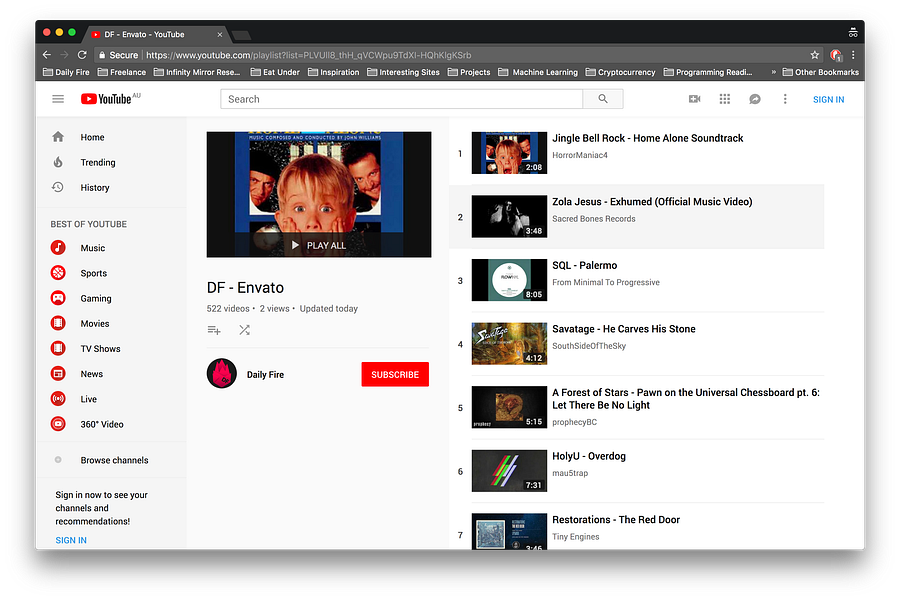Go to YouTube home via logo

click(x=107, y=99)
